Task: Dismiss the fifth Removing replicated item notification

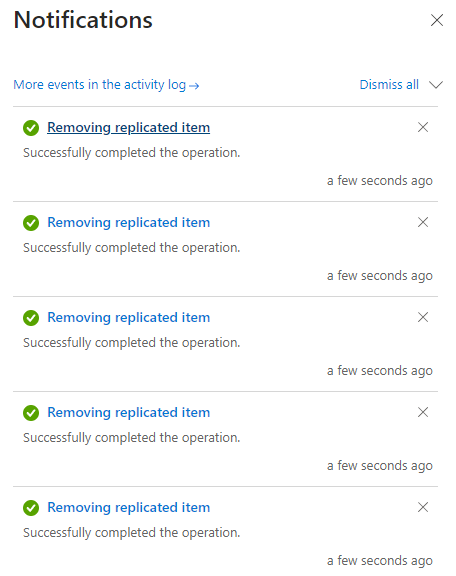Action: (x=423, y=507)
